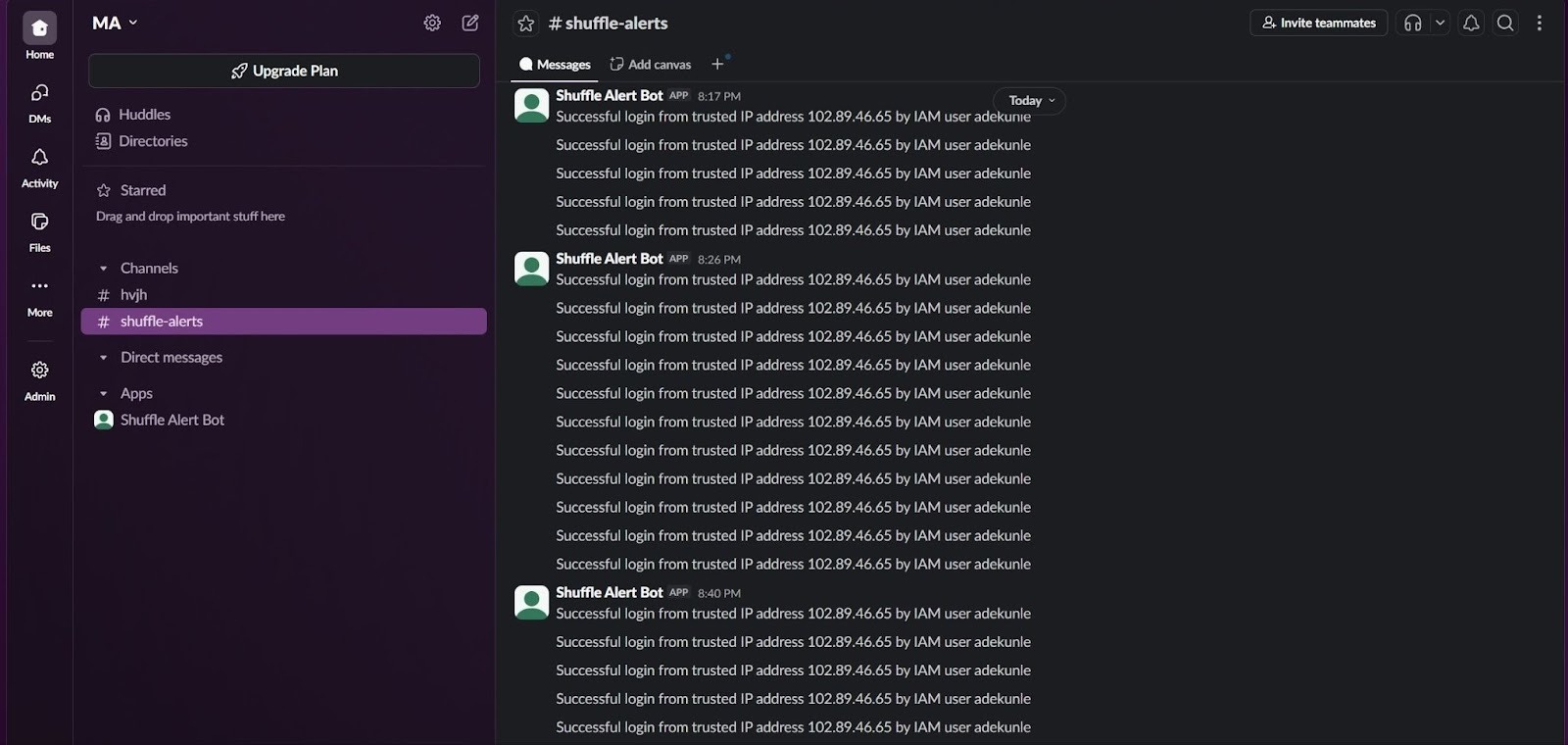Image resolution: width=1568 pixels, height=745 pixels.
Task: Click Shuffle Alert Bot avatar at 8:40 PM
Action: (531, 603)
